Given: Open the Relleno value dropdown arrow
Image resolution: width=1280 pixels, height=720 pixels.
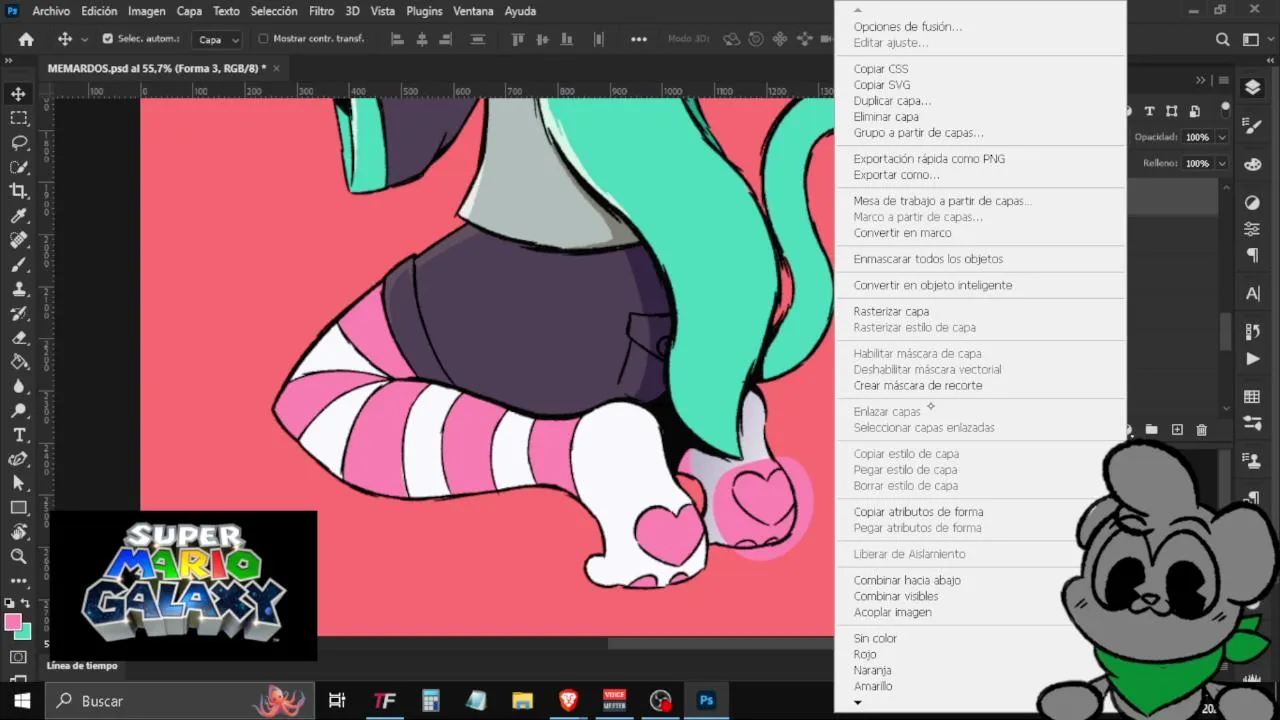Looking at the screenshot, I should (1222, 163).
